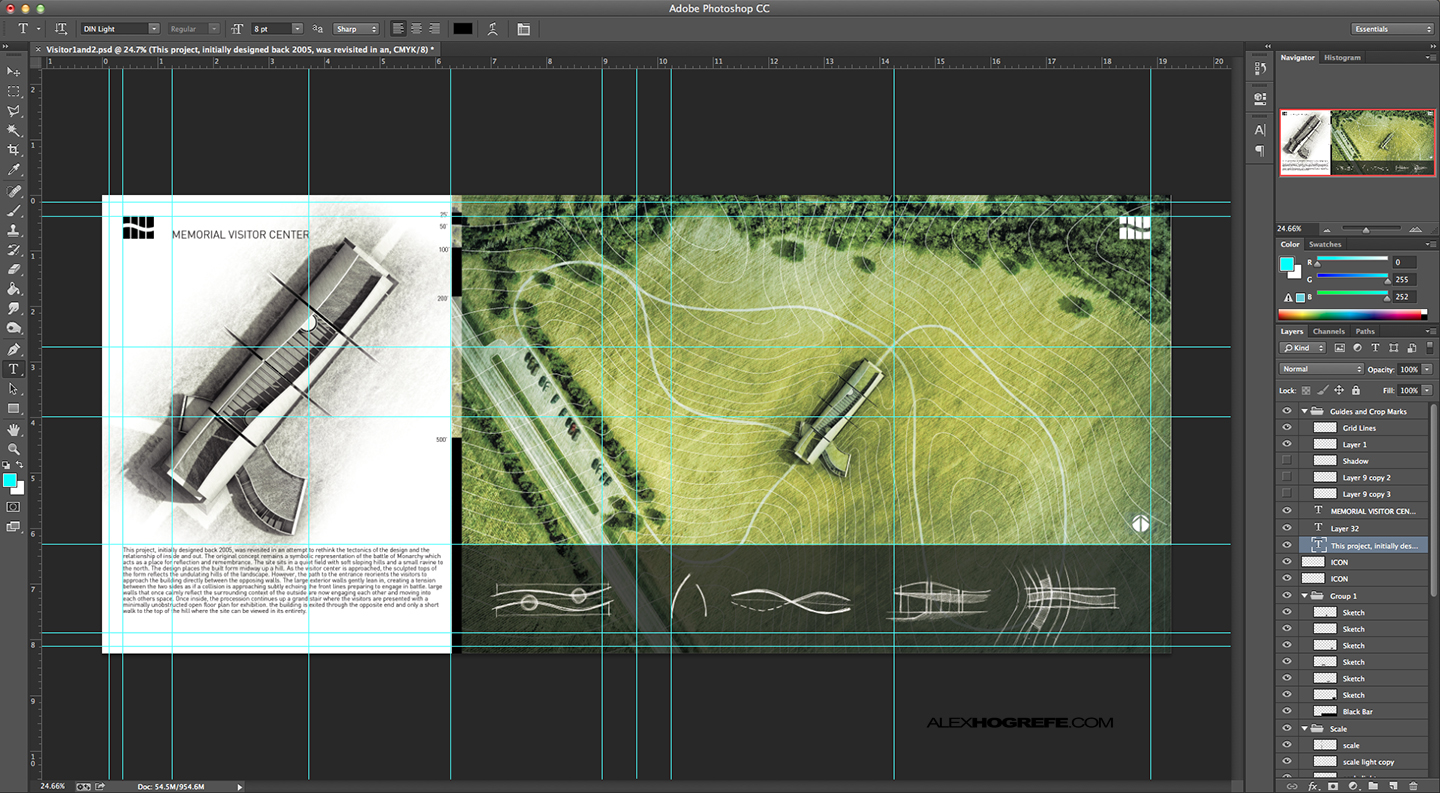Select the Type tool in the toolbar
Image resolution: width=1440 pixels, height=793 pixels.
click(13, 368)
